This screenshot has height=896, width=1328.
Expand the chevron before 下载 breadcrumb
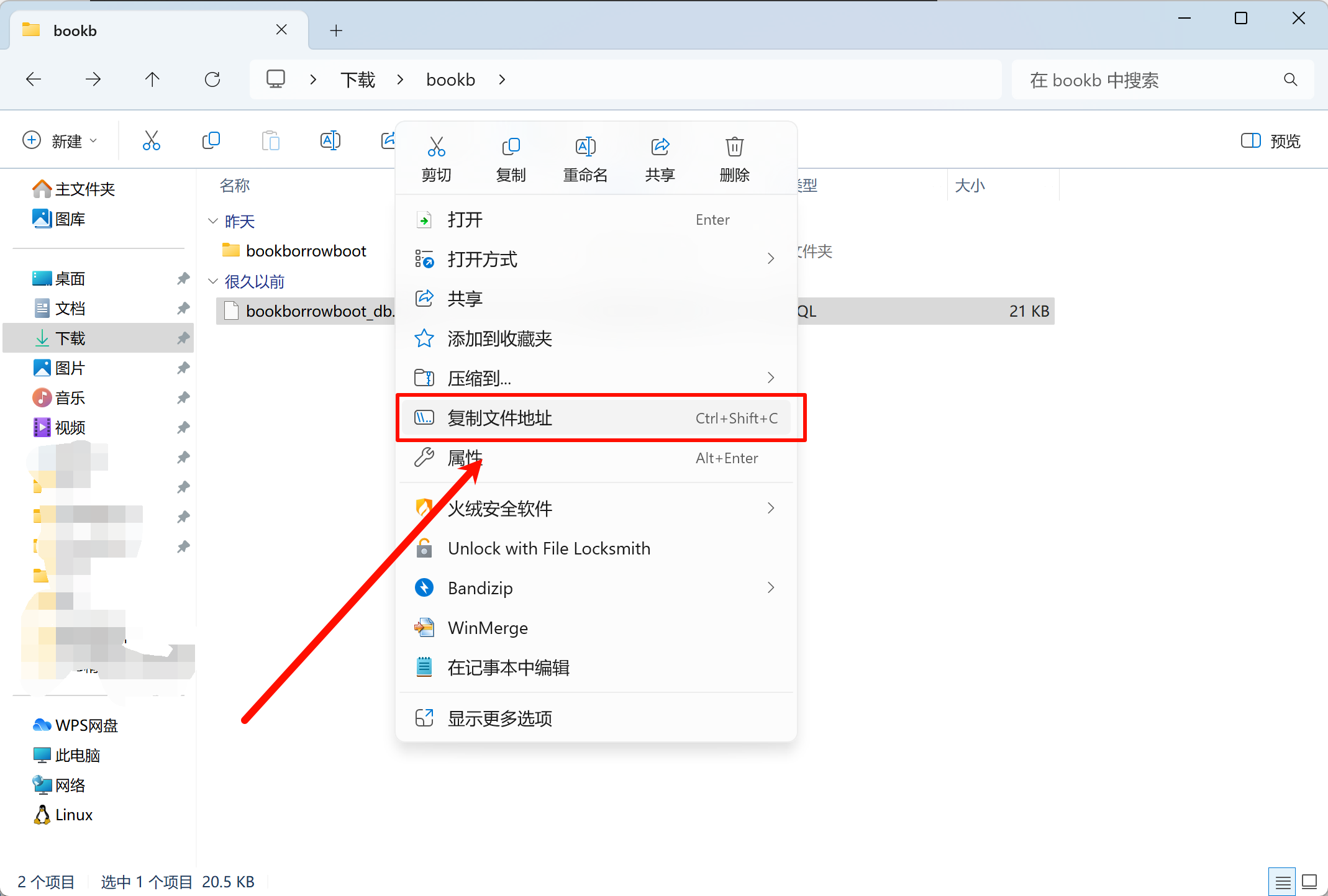point(314,80)
